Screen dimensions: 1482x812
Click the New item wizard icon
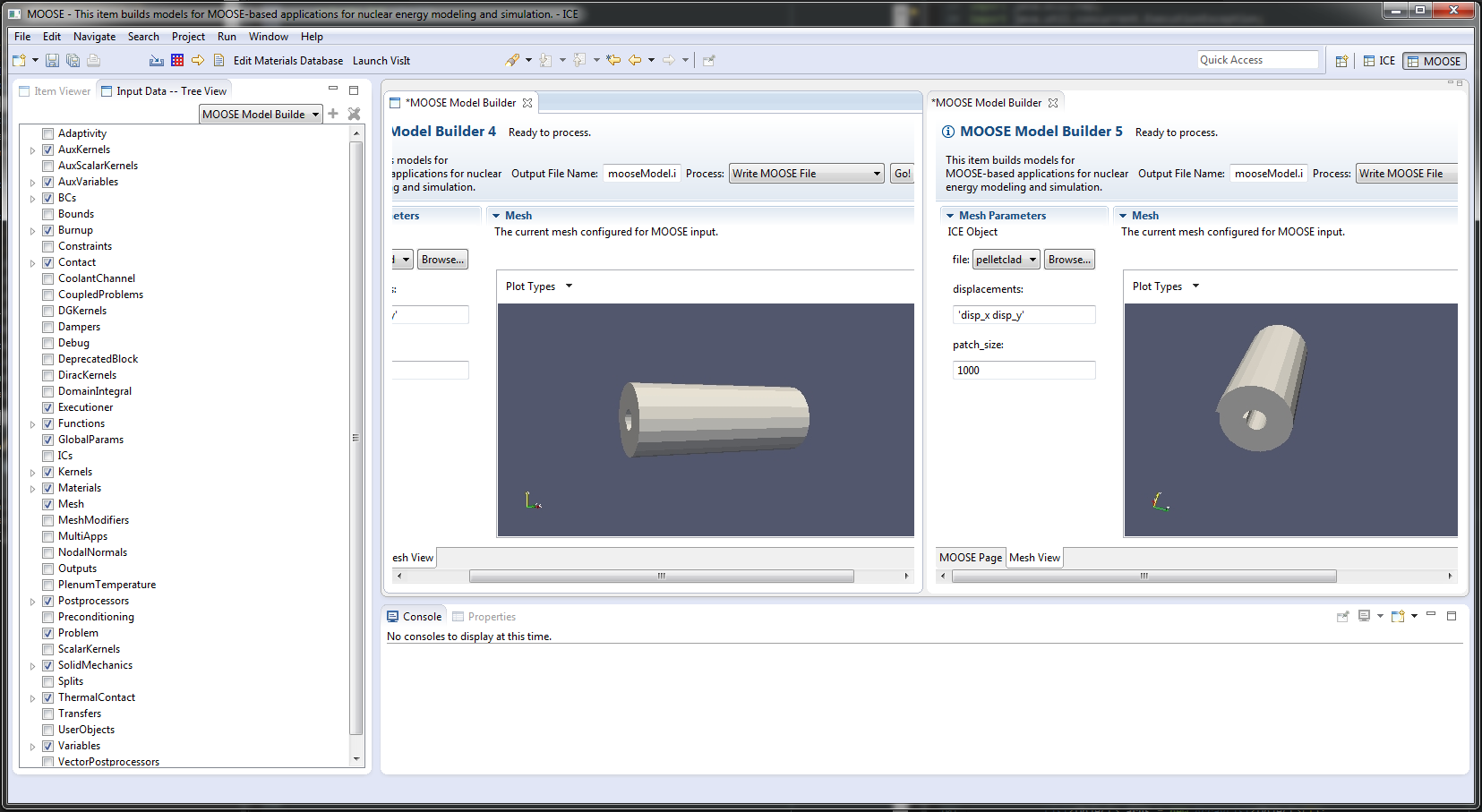[19, 61]
